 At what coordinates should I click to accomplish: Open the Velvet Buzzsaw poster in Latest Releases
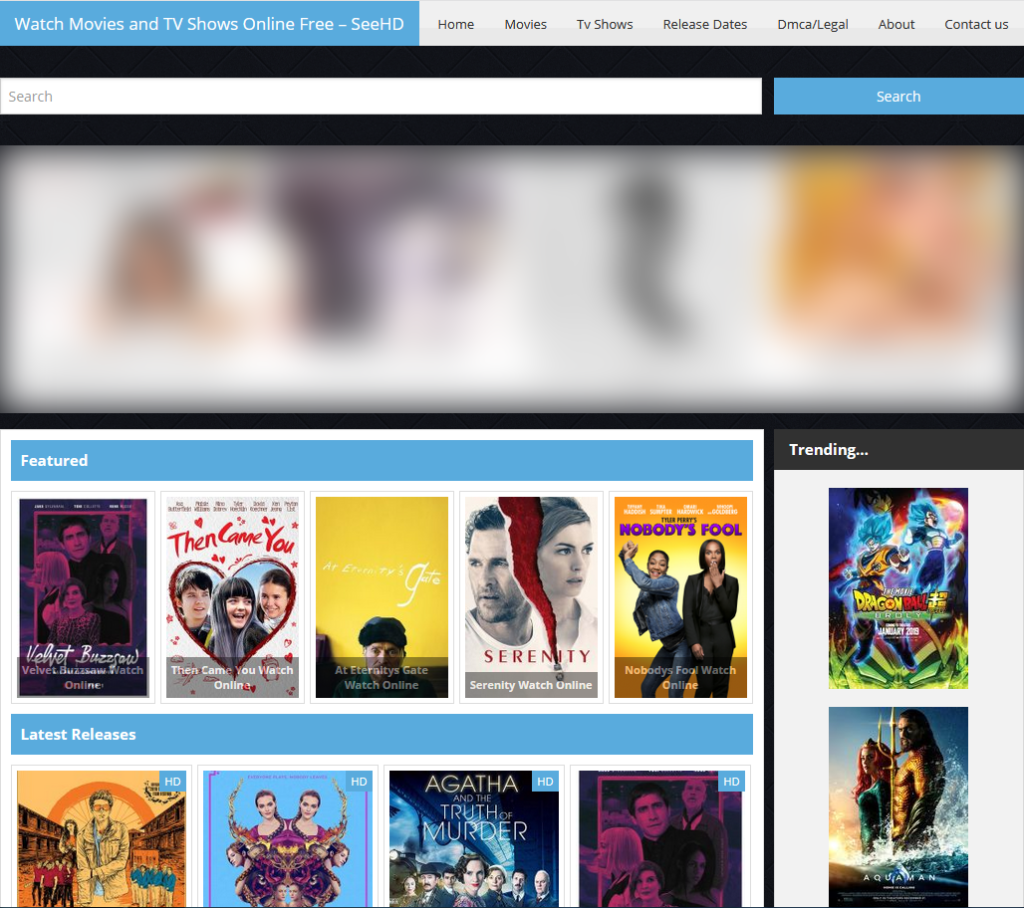(660, 839)
